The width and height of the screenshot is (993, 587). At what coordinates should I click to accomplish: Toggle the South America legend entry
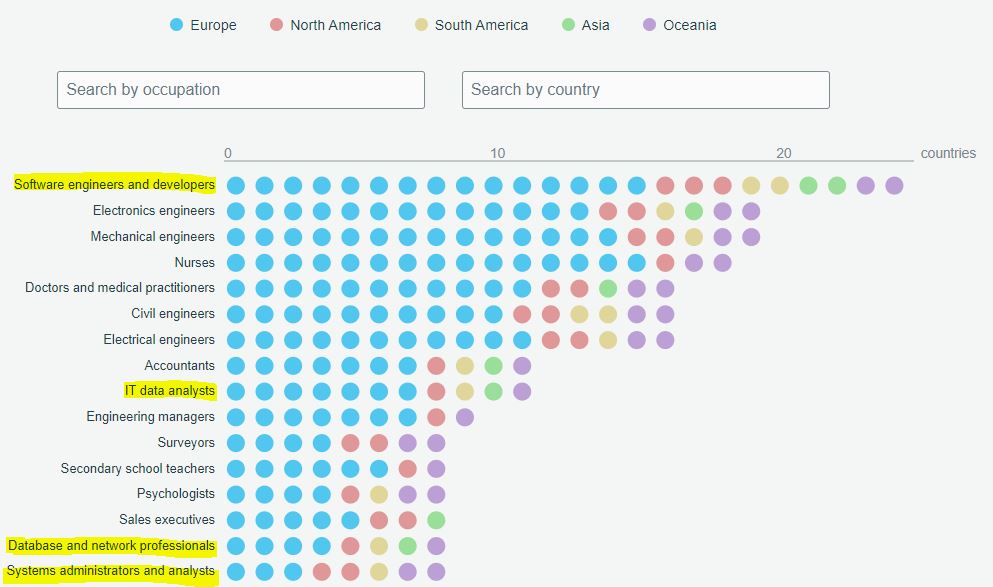pyautogui.click(x=472, y=25)
